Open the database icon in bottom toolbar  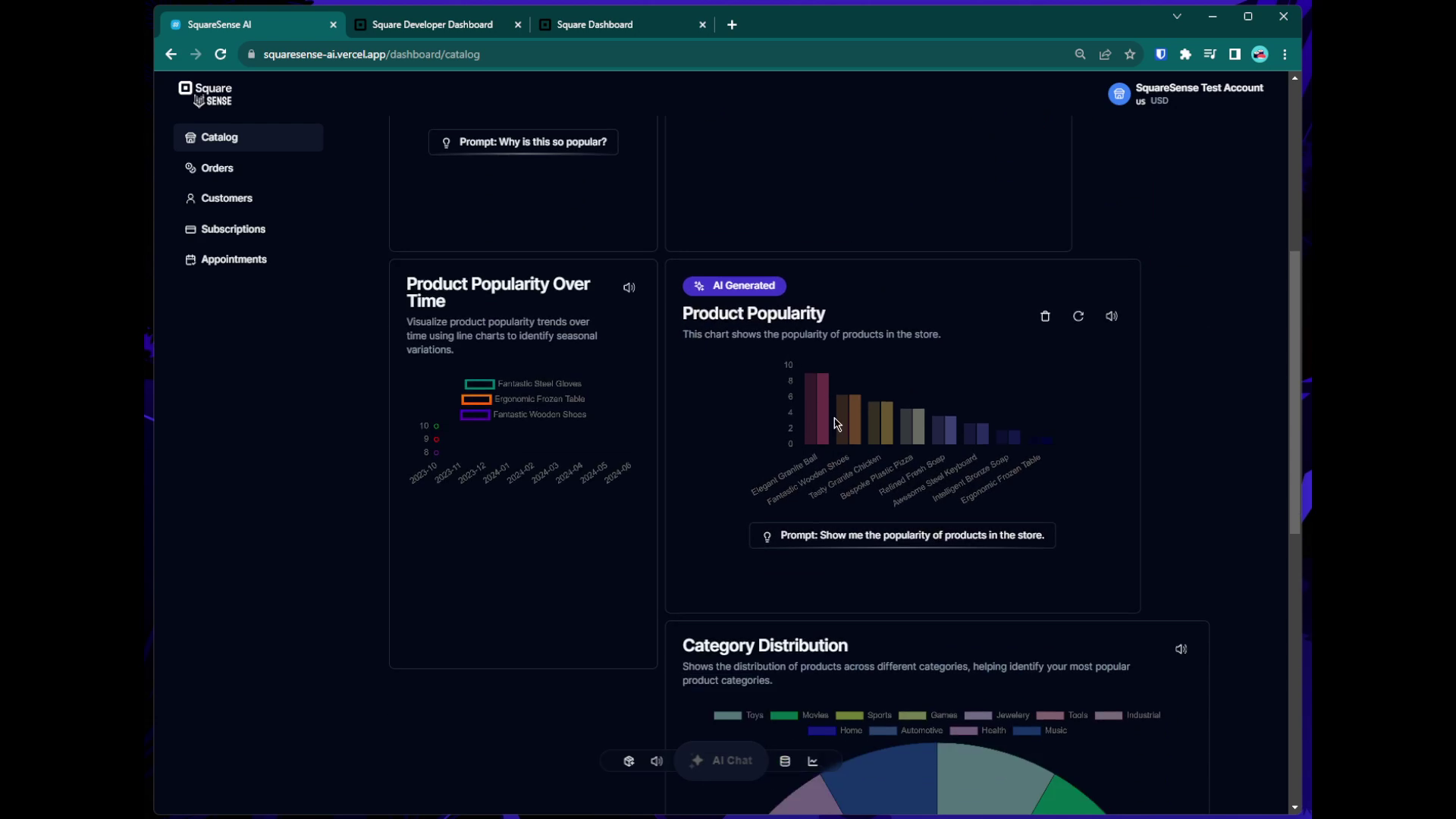coord(785,761)
